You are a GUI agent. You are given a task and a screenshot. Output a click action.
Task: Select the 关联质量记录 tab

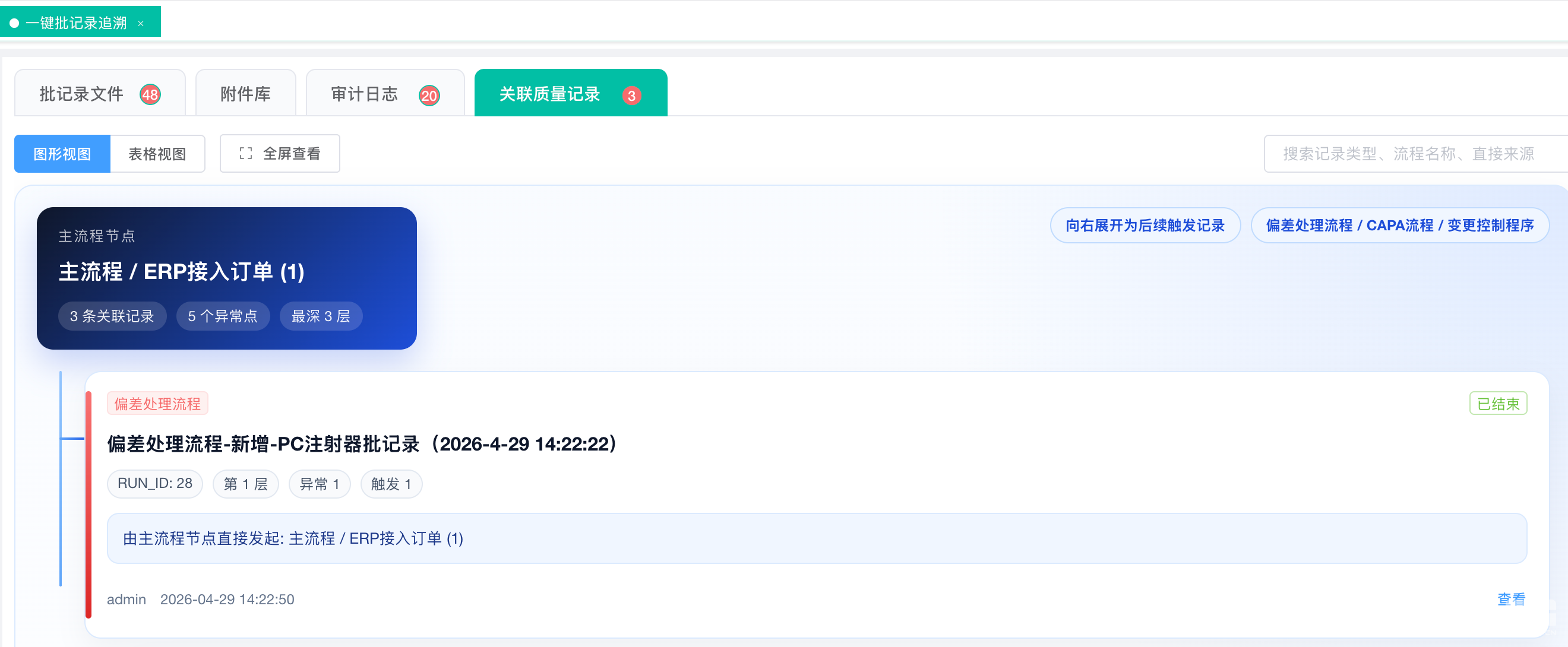pos(549,94)
